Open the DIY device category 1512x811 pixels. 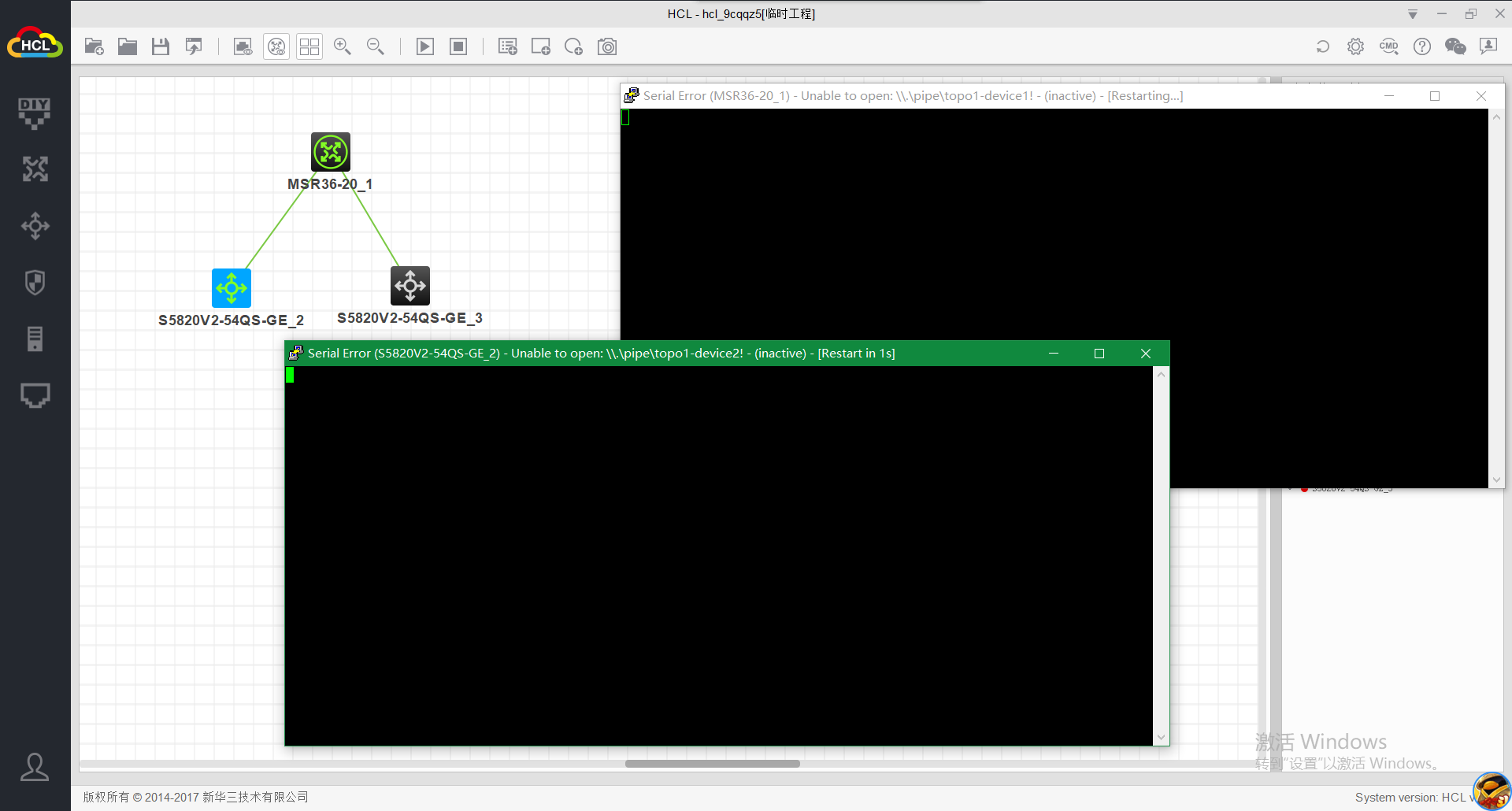tap(35, 113)
